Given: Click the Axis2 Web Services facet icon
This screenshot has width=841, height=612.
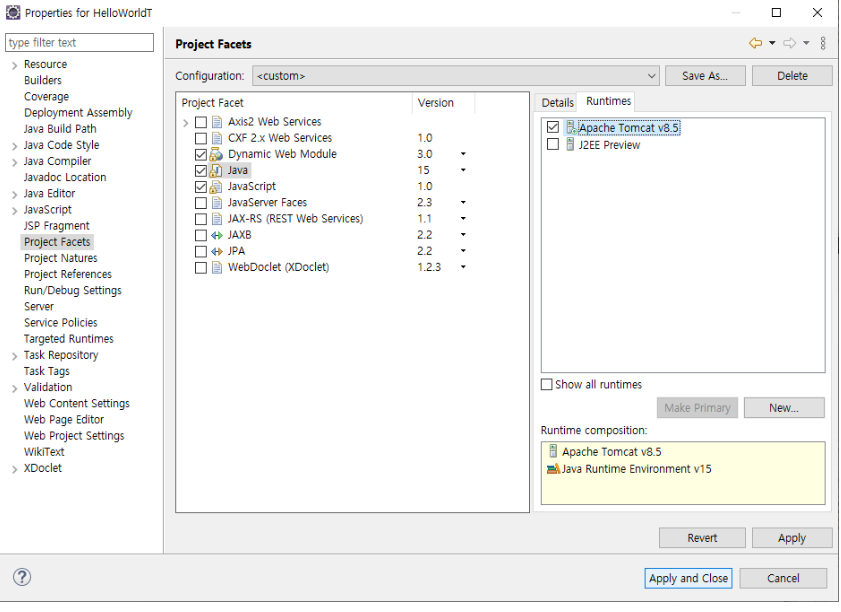Looking at the screenshot, I should point(217,122).
